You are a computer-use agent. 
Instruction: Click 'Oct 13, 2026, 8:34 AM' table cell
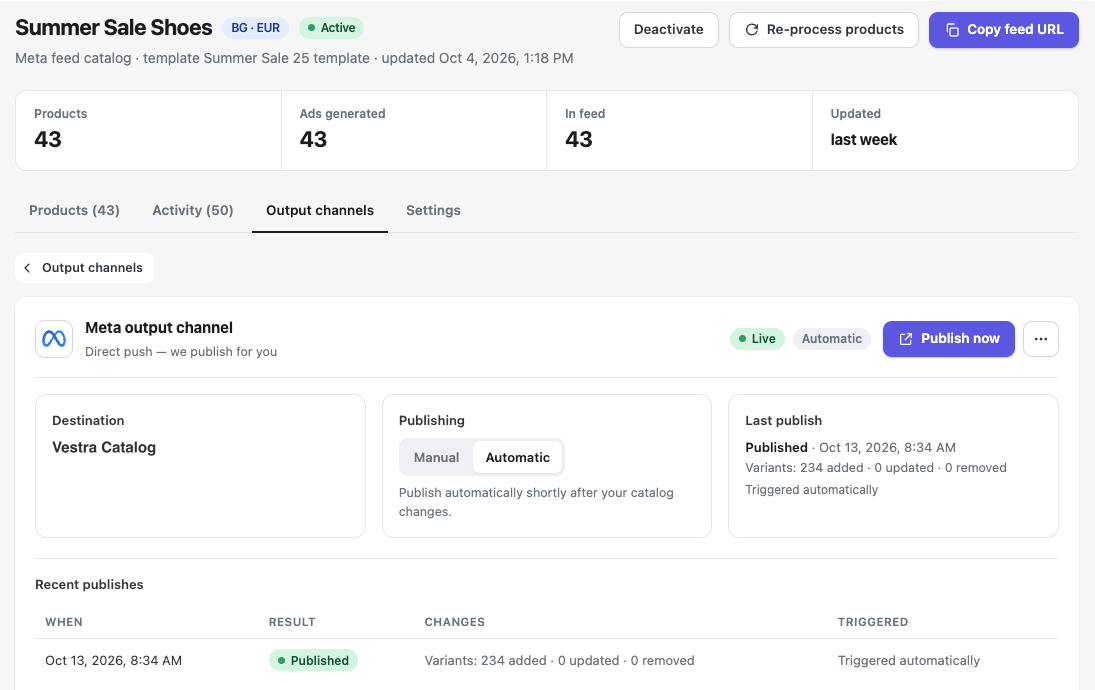tap(113, 661)
